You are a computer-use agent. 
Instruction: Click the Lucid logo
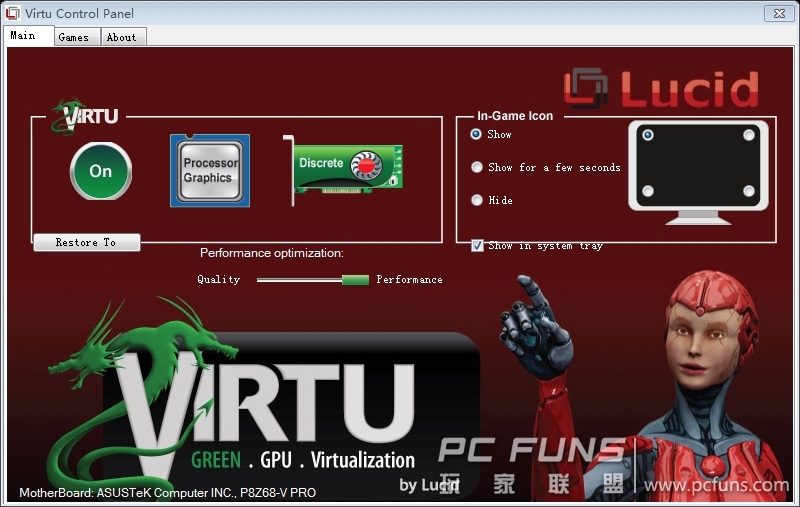point(662,89)
